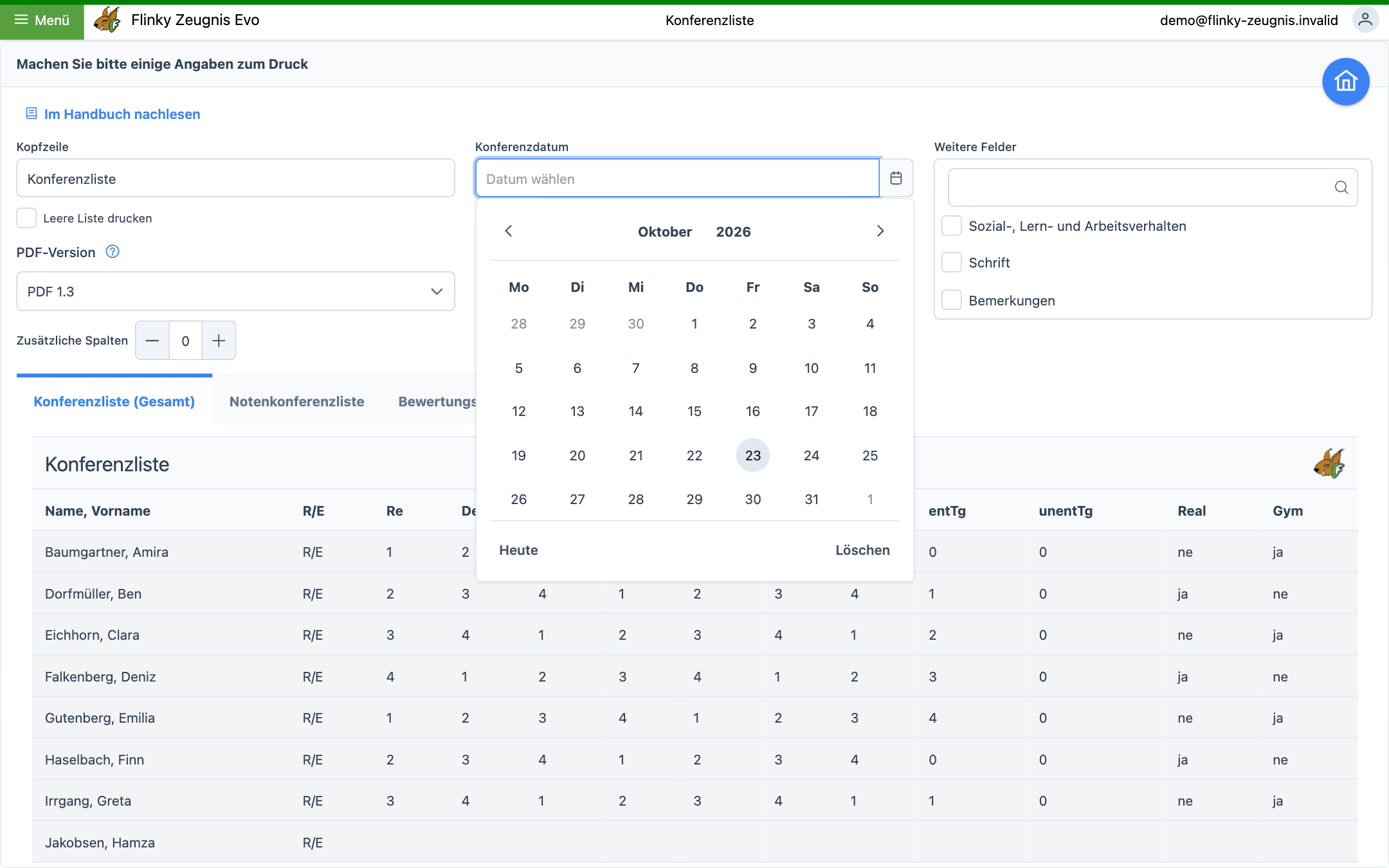Expand the PDF 1.3 version dropdown
Viewport: 1389px width, 868px height.
[235, 291]
